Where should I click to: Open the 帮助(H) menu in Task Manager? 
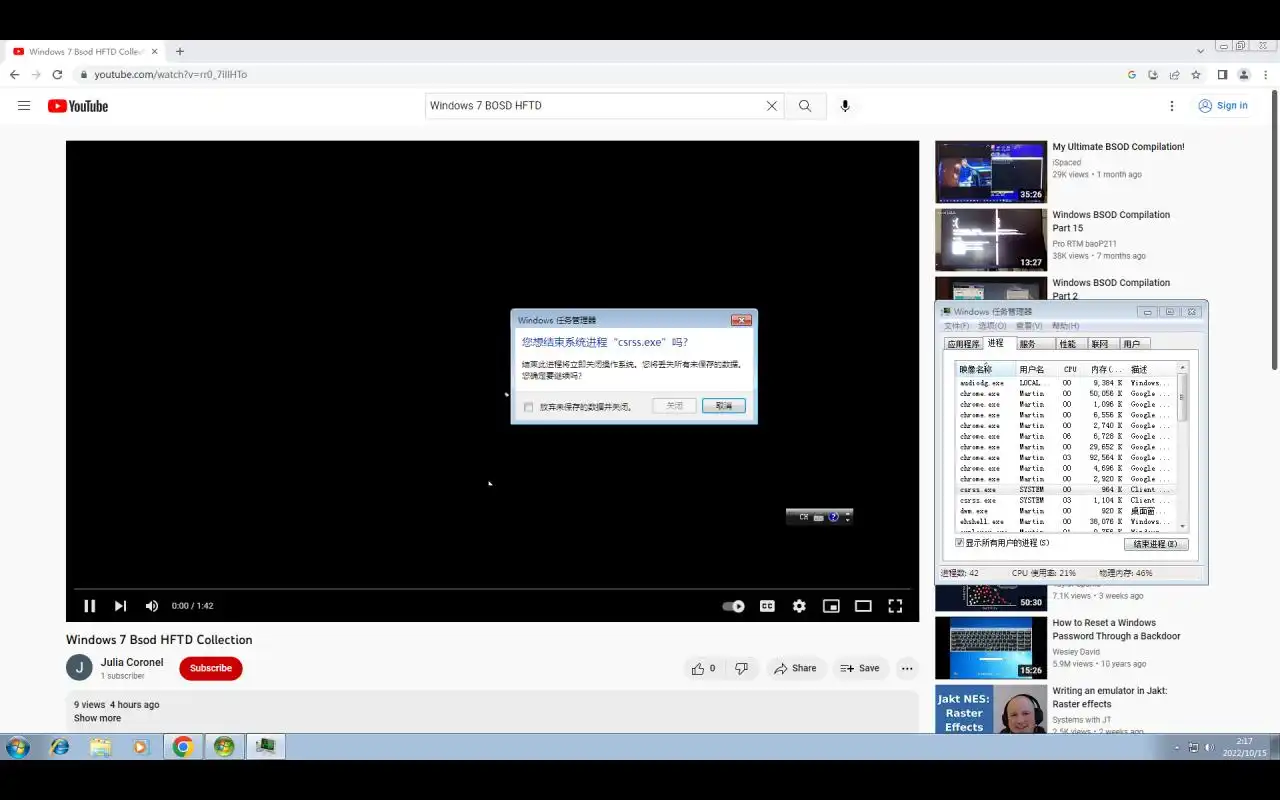point(1064,326)
